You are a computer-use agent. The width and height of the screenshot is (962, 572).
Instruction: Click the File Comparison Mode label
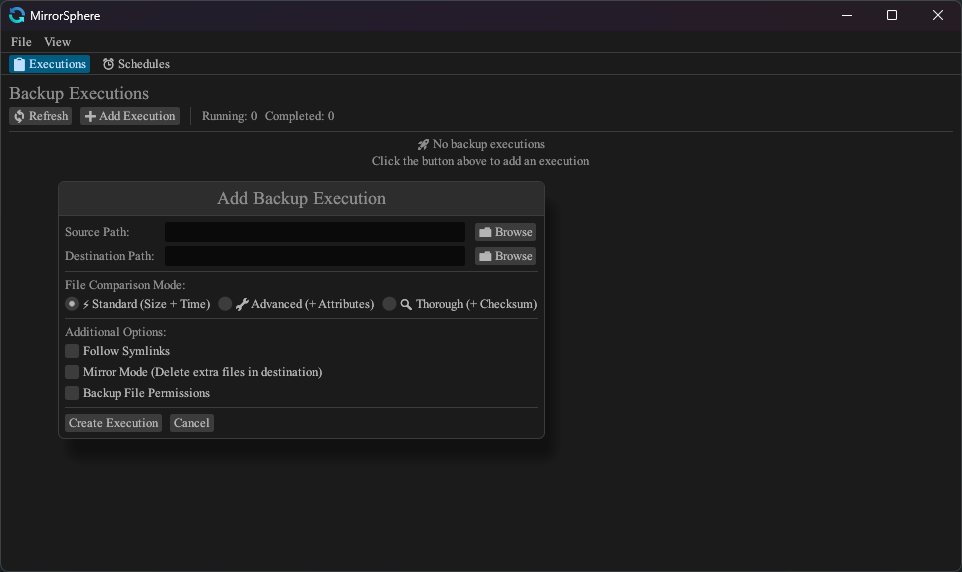[125, 285]
